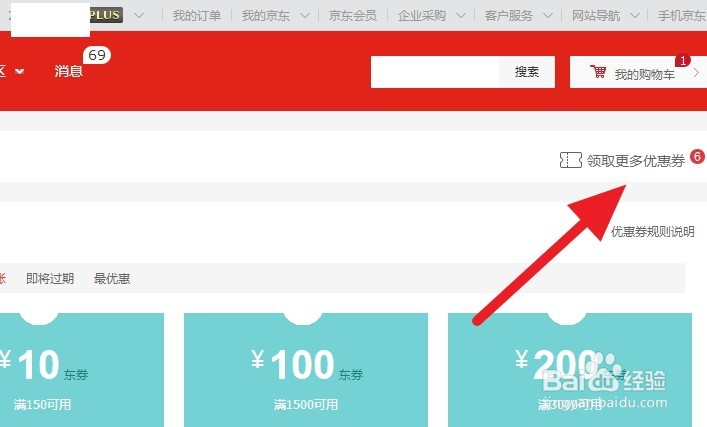Click the 搜索 search button
This screenshot has width=707, height=427.
pyautogui.click(x=527, y=72)
